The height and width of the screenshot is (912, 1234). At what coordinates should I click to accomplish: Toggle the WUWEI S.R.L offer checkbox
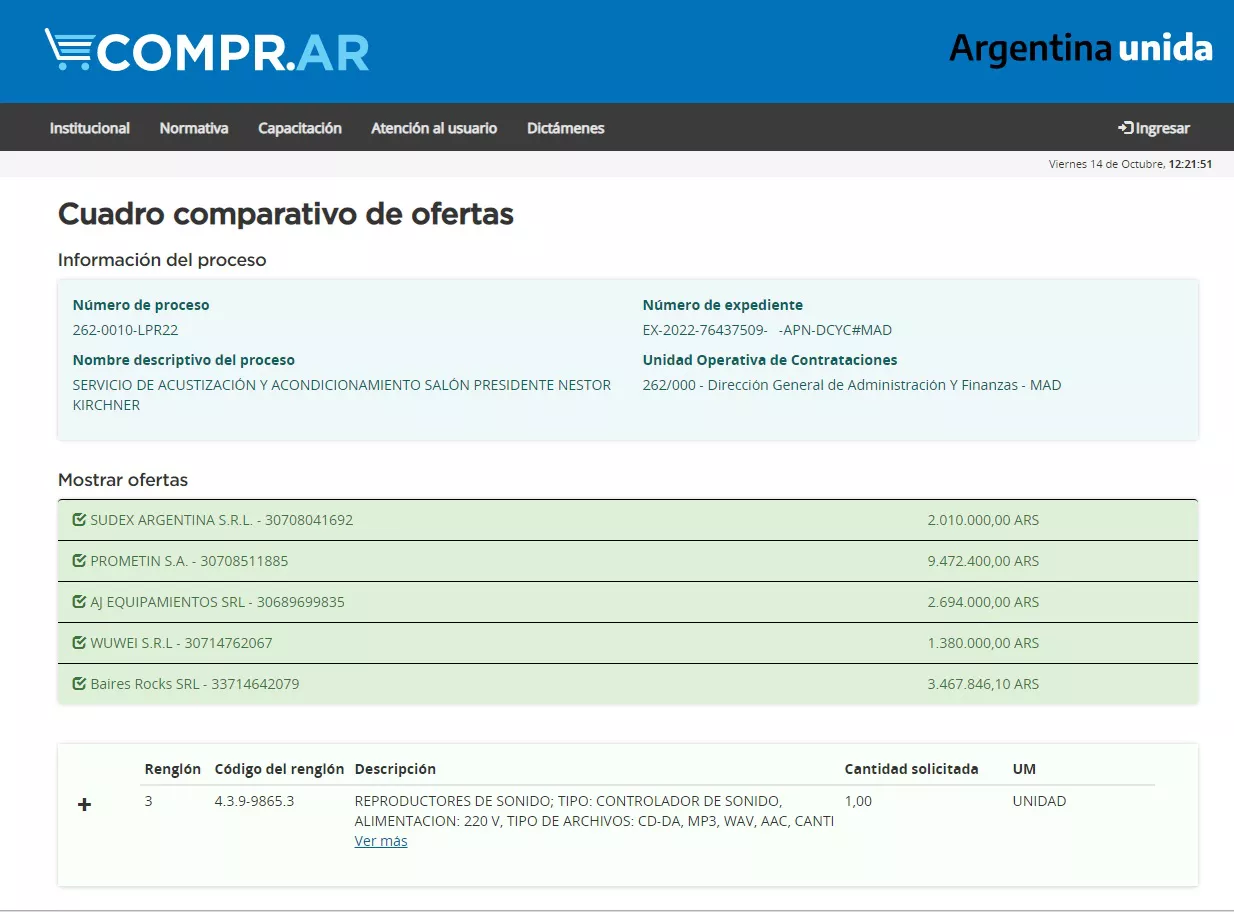point(79,643)
